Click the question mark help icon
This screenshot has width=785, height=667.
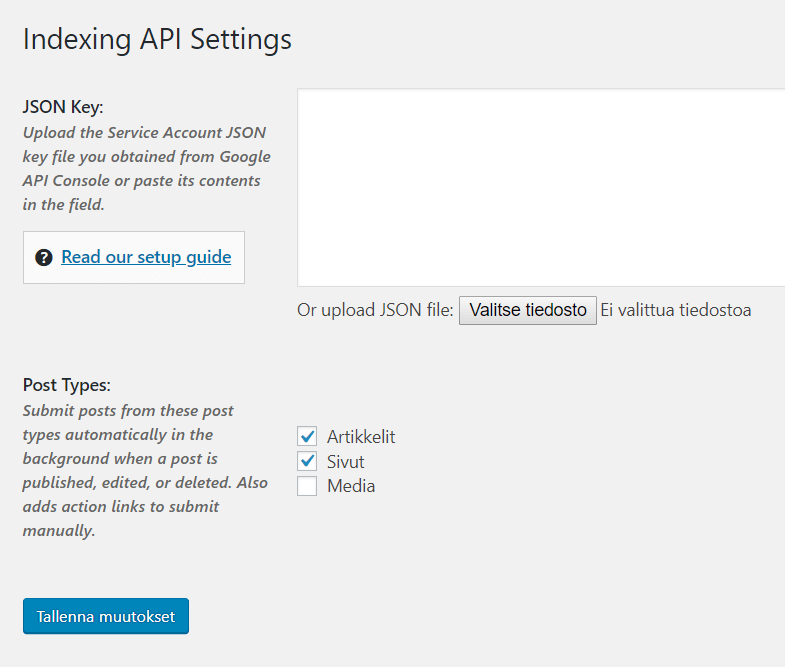tap(44, 258)
